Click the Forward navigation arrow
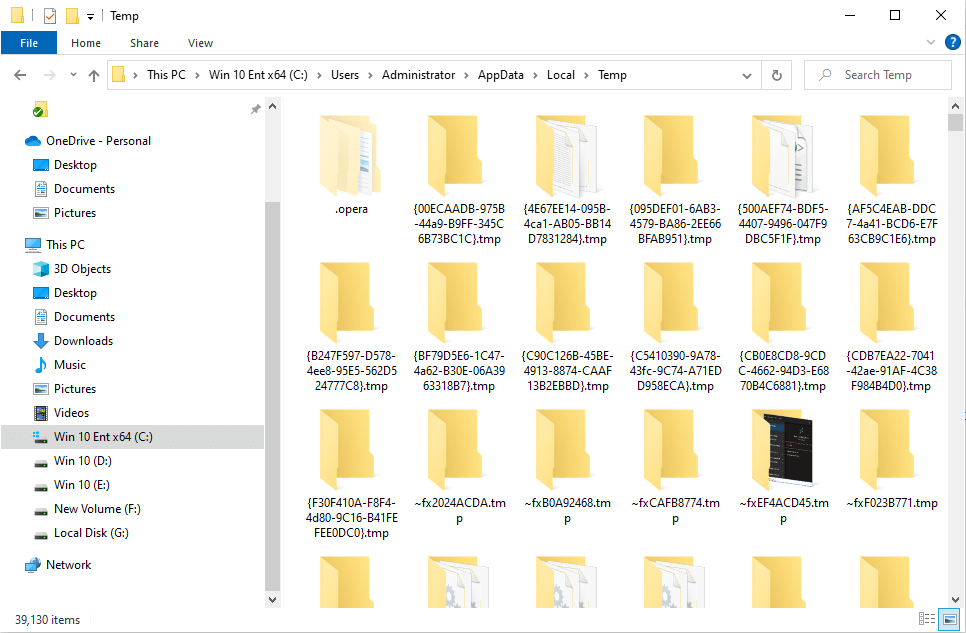Viewport: 966px width, 633px height. click(x=49, y=75)
